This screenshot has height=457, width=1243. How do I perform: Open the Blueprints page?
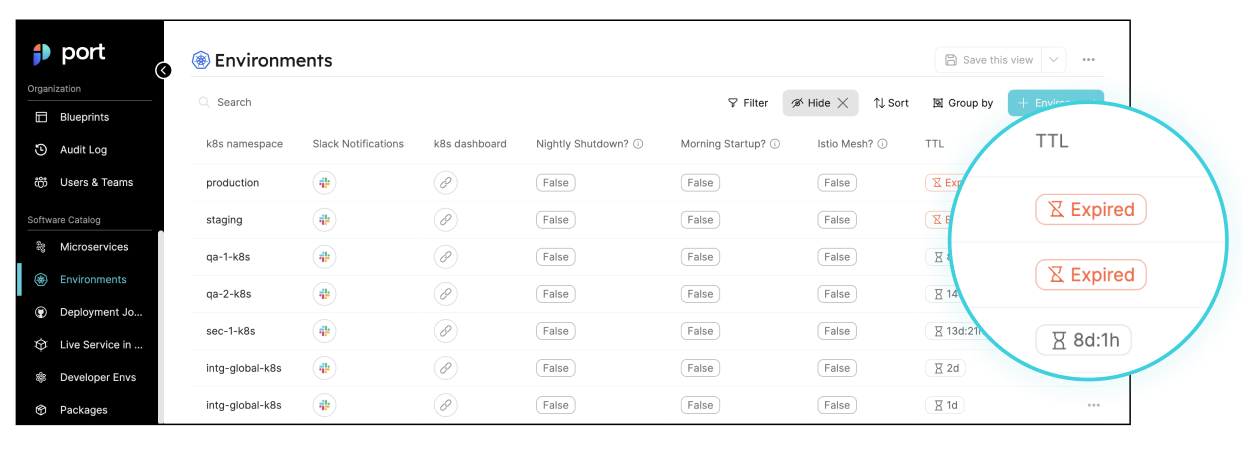(x=84, y=117)
